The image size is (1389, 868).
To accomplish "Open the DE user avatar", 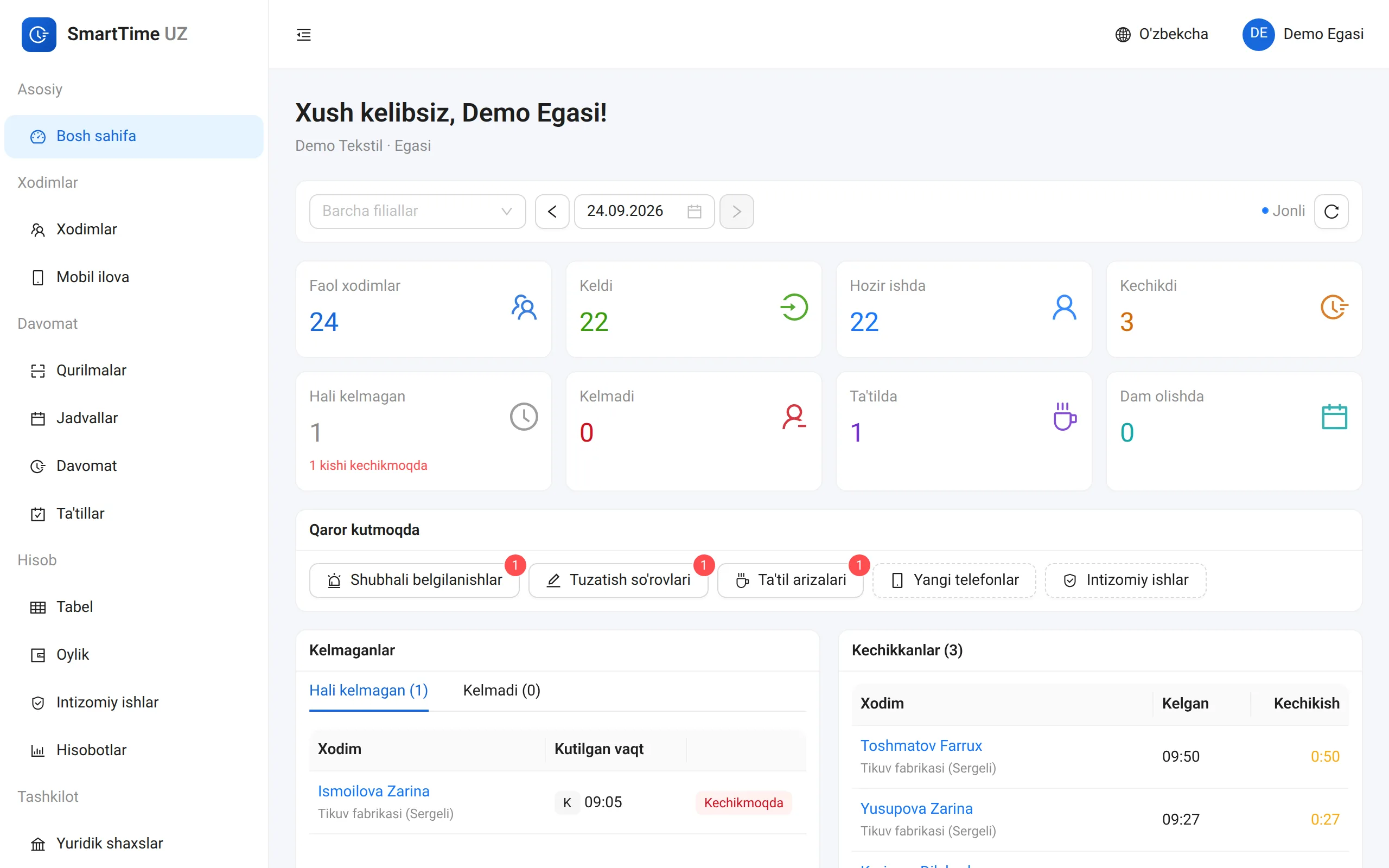I will (1258, 34).
